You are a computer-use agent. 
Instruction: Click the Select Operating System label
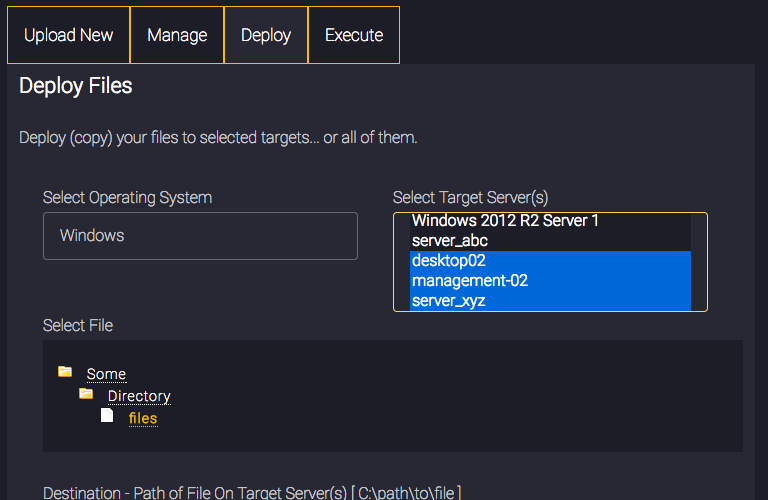pyautogui.click(x=127, y=198)
